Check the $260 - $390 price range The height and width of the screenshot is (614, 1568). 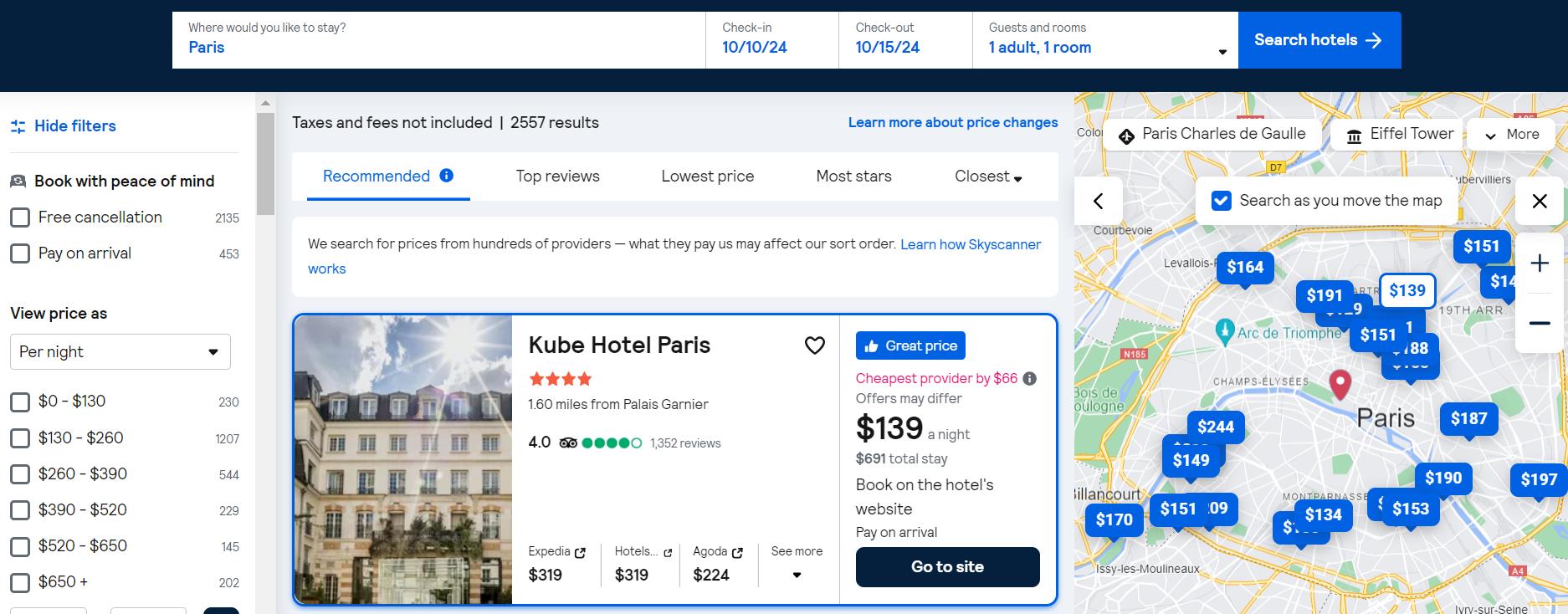pyautogui.click(x=20, y=474)
